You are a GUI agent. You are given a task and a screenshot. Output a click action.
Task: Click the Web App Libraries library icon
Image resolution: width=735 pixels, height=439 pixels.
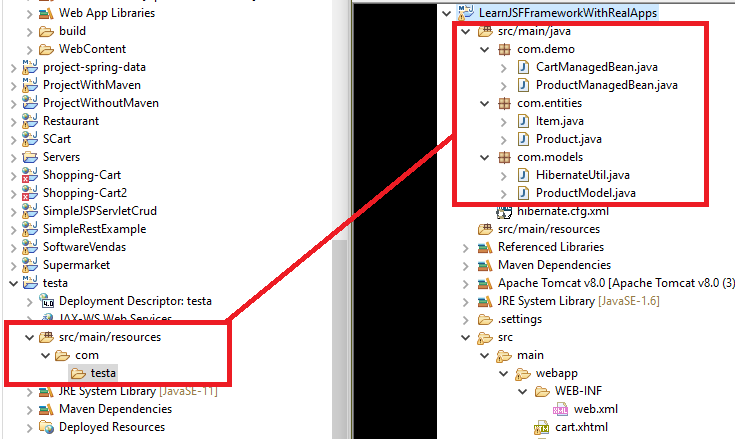pyautogui.click(x=46, y=13)
